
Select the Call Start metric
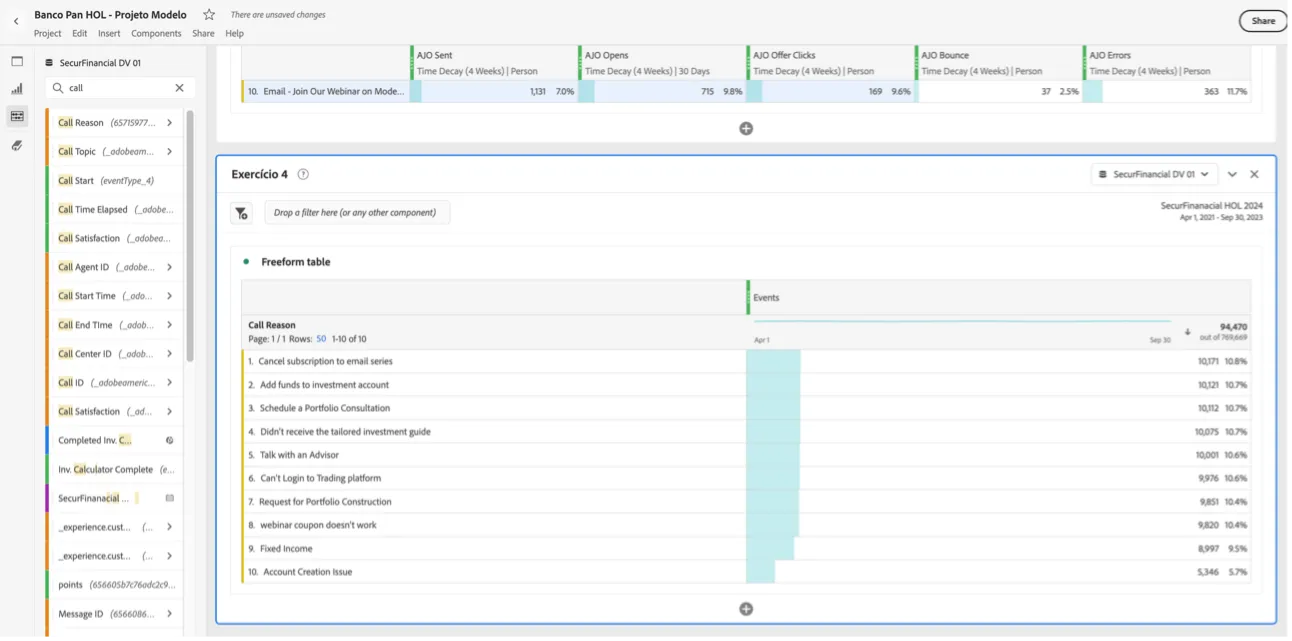coord(113,181)
